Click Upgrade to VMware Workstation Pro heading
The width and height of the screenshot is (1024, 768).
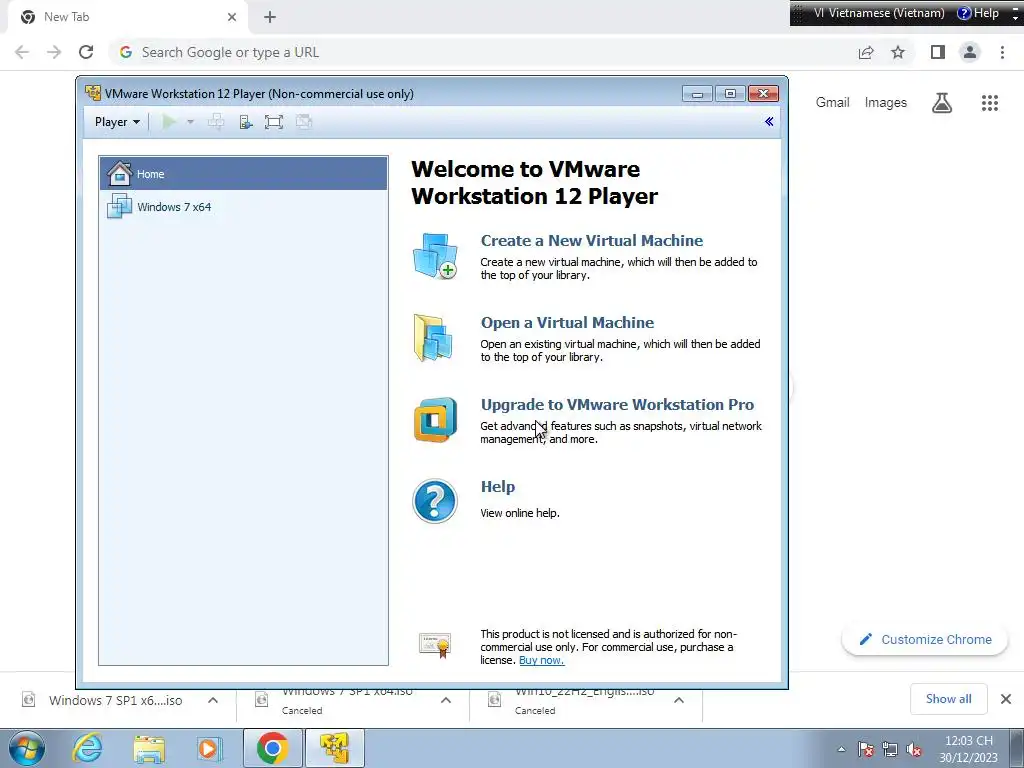tap(617, 404)
